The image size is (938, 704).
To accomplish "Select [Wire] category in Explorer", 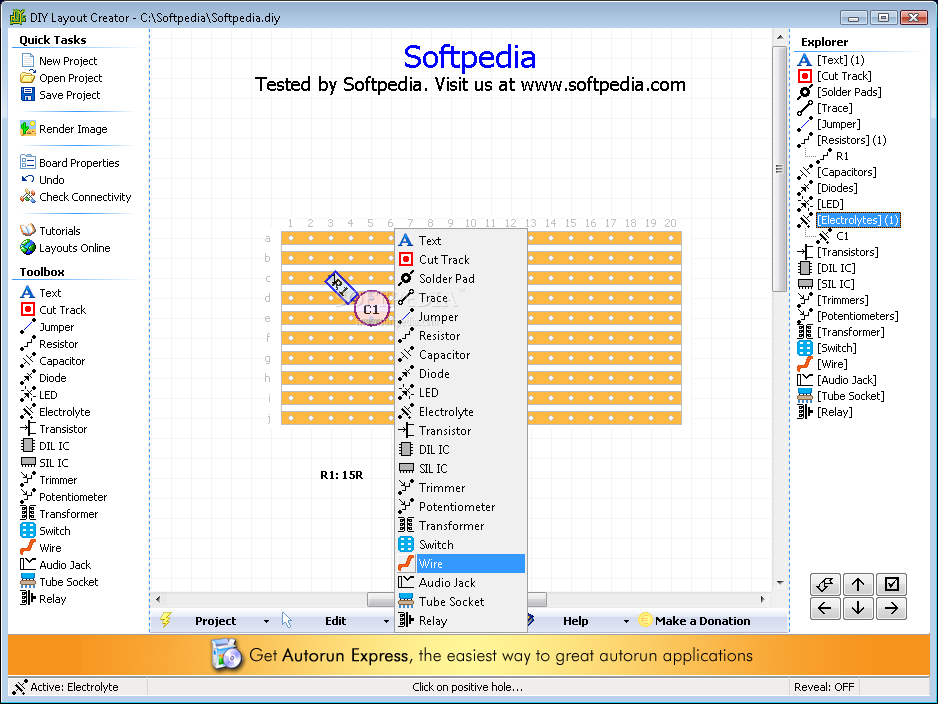I will pos(832,364).
